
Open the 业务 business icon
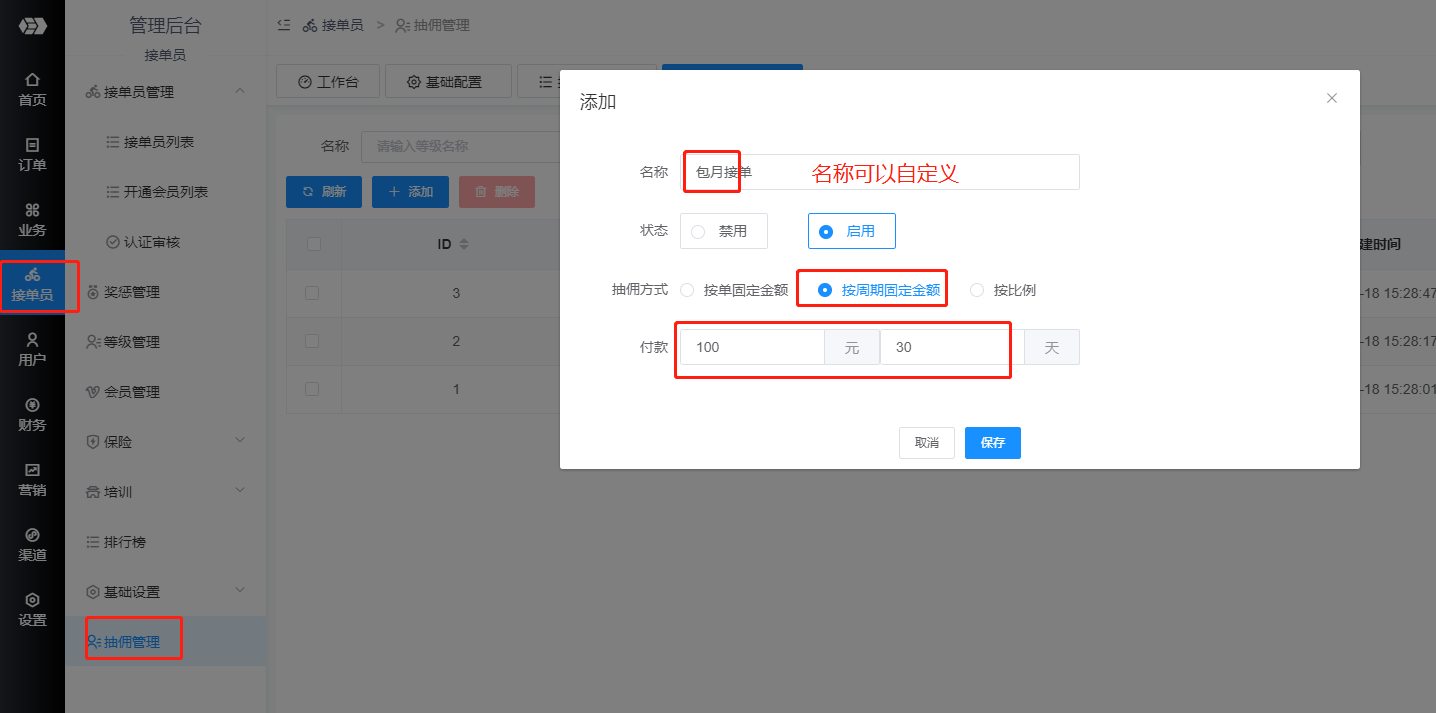pos(32,219)
